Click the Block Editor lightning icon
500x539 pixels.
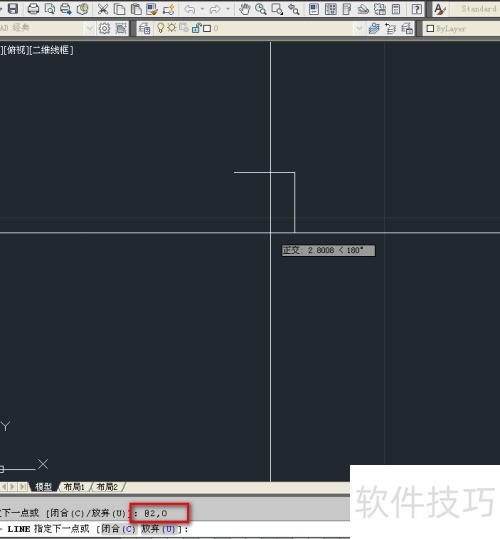tap(169, 9)
